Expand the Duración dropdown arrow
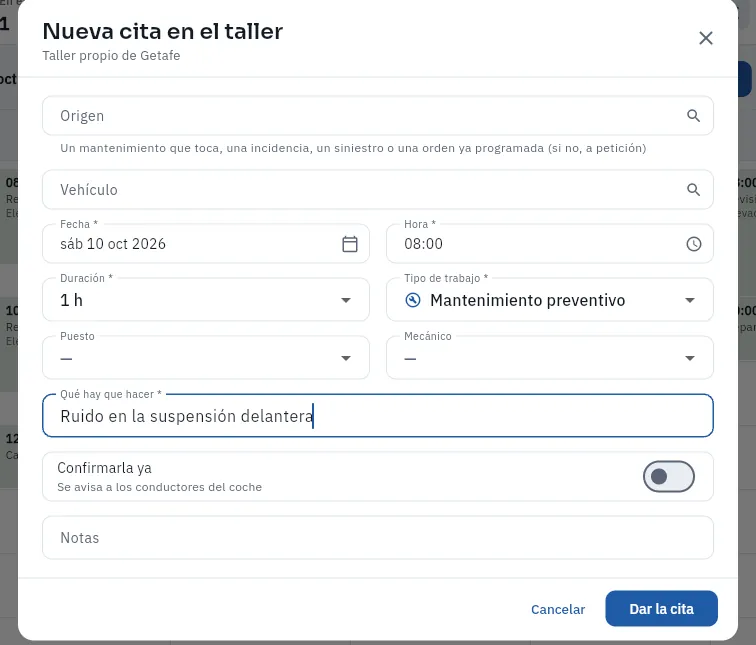The image size is (756, 645). click(x=346, y=300)
